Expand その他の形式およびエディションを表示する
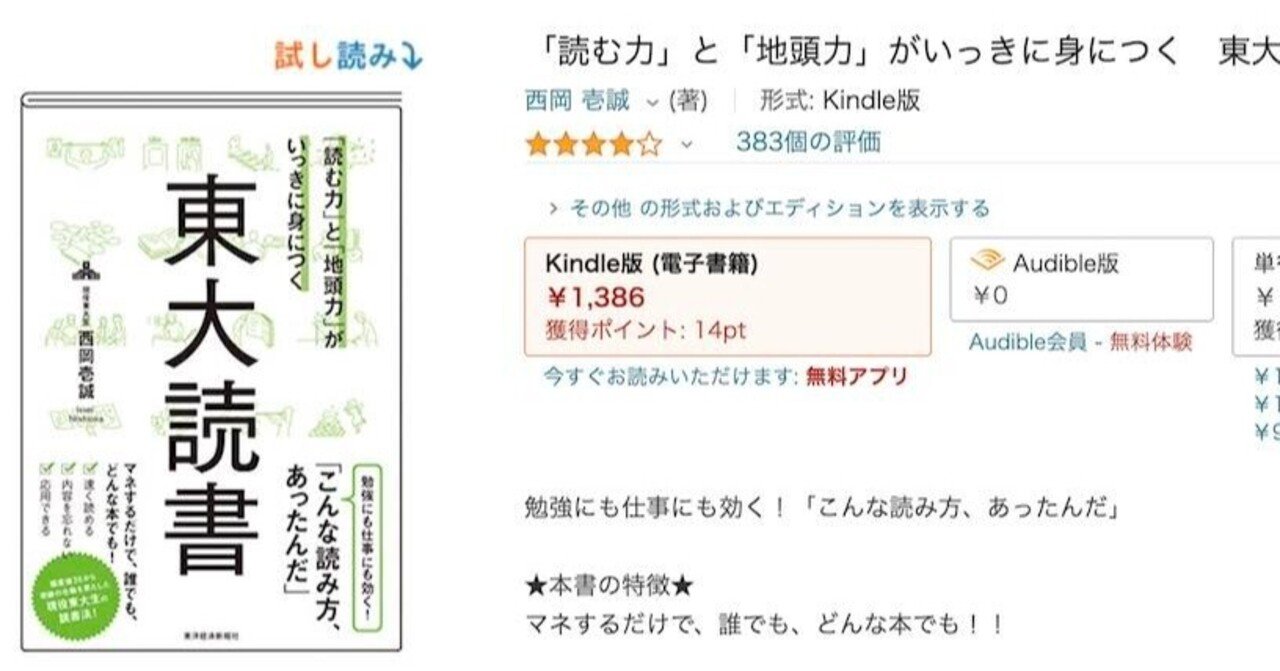Viewport: 1280px width, 671px height. (769, 208)
